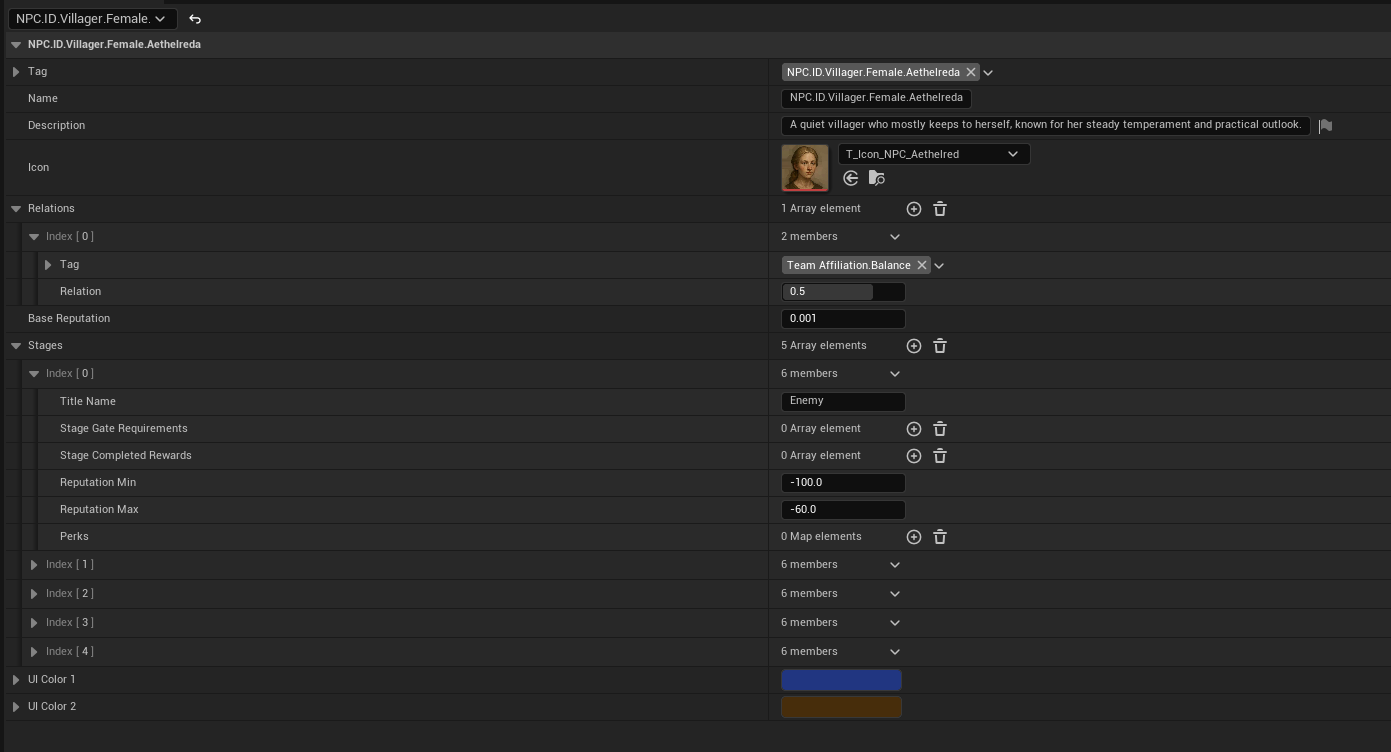Expand the UI Color 1 property
This screenshot has width=1391, height=752.
click(x=16, y=680)
